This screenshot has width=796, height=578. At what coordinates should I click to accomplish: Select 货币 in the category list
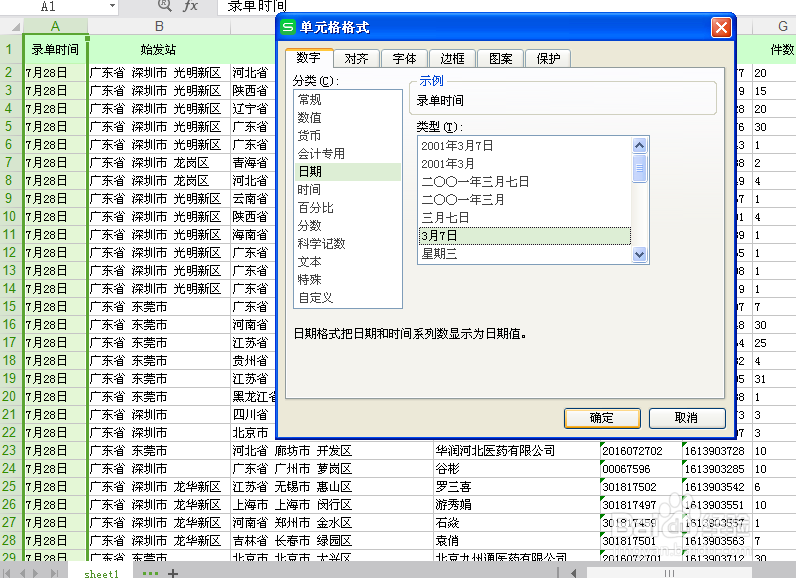tap(348, 135)
